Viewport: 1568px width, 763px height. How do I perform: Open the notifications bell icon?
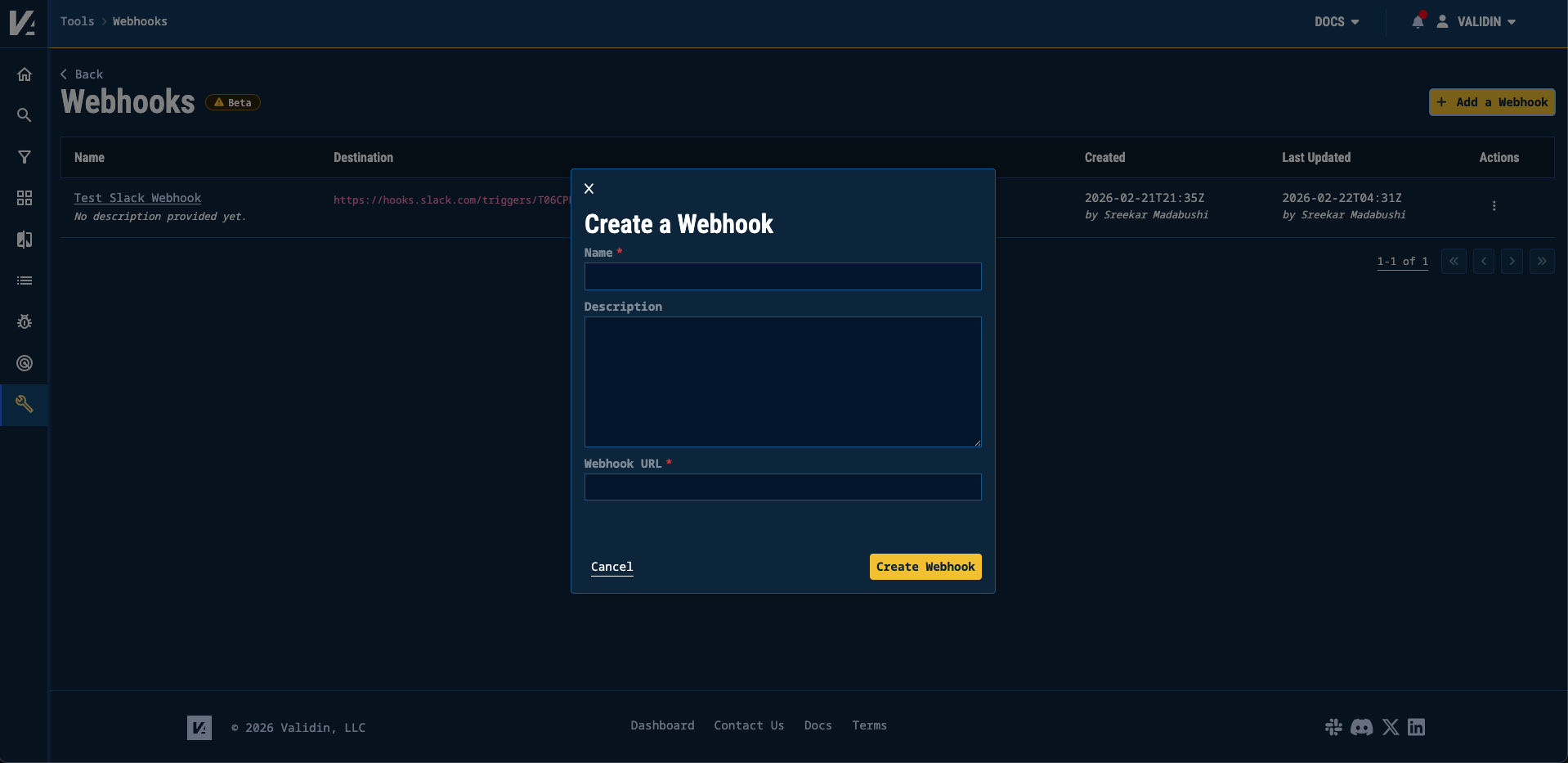tap(1418, 22)
